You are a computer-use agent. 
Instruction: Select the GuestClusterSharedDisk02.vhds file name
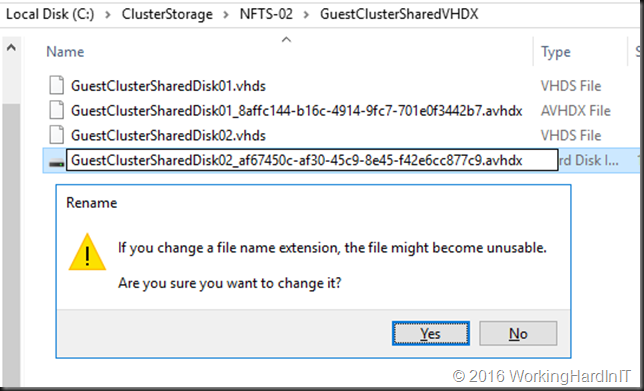coord(168,136)
